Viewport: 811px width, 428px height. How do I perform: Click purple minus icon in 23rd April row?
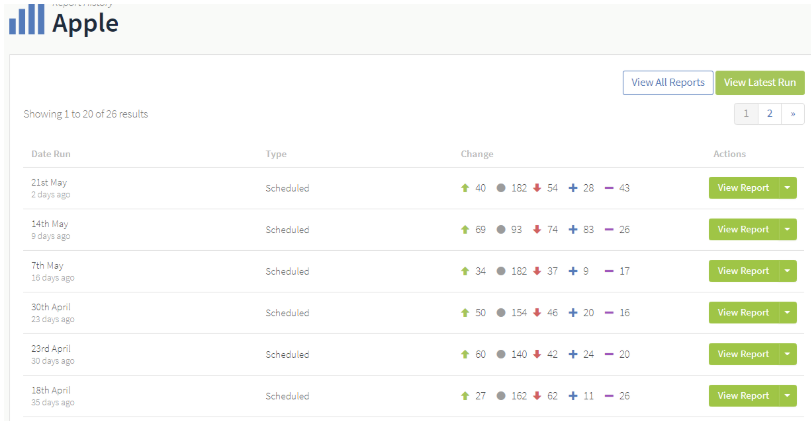coord(609,355)
